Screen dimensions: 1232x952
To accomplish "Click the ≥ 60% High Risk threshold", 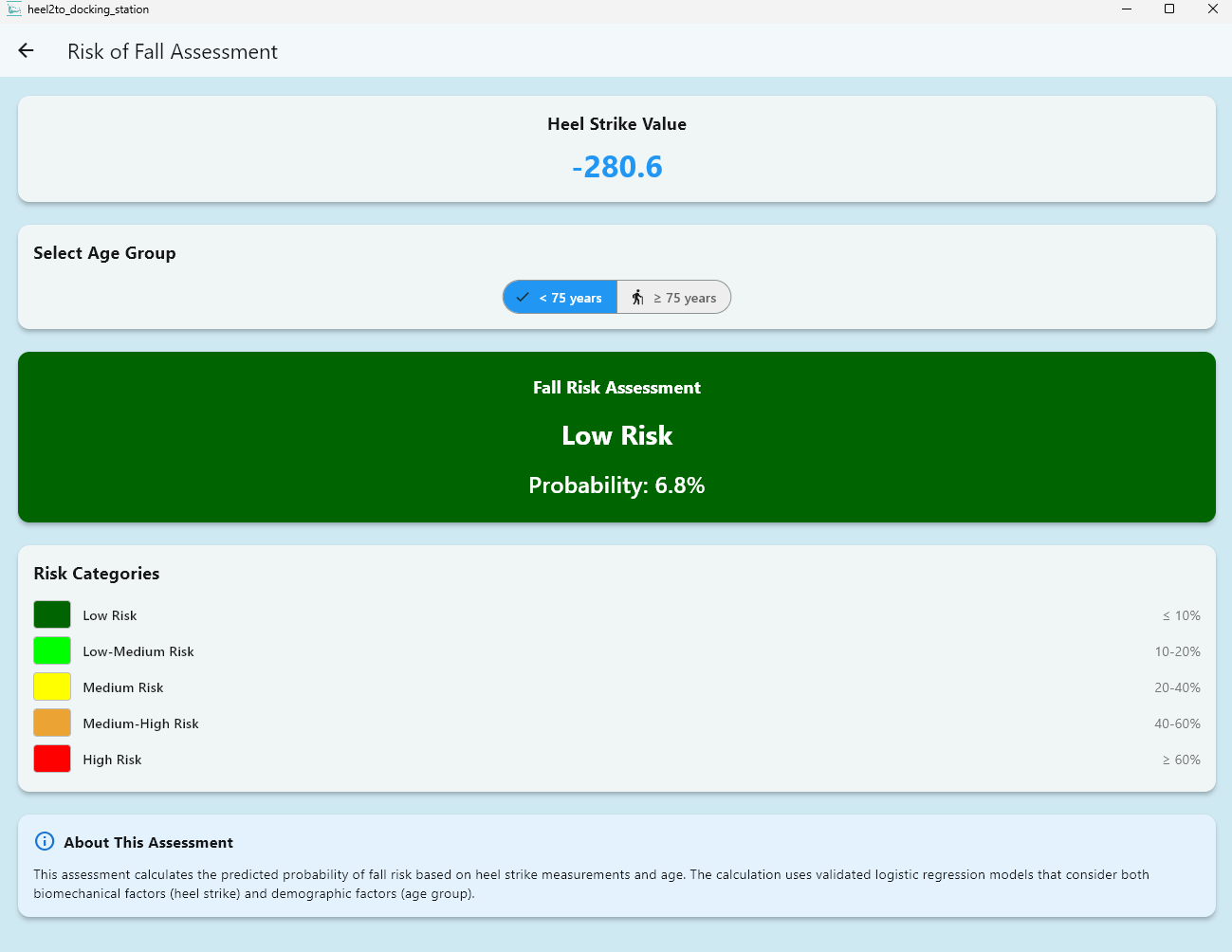I will (x=1181, y=760).
